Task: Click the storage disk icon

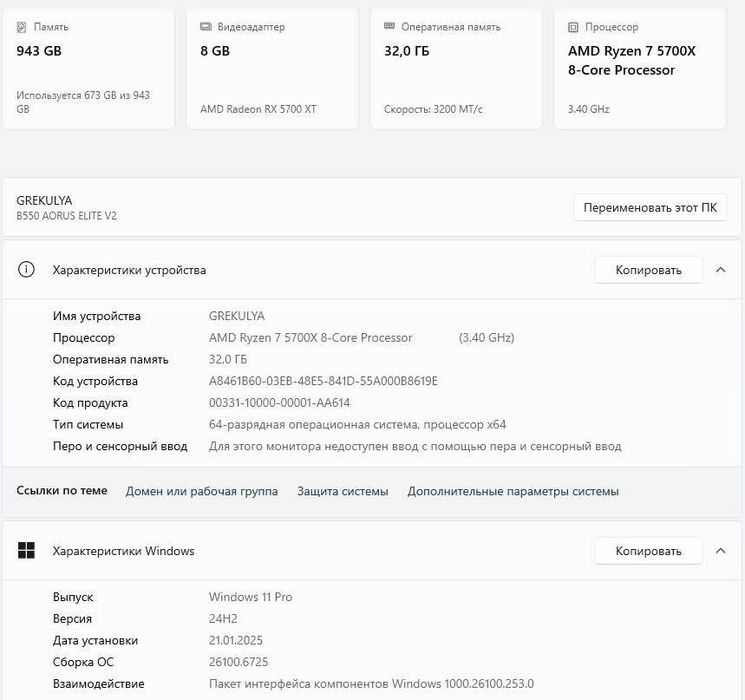Action: (x=21, y=27)
